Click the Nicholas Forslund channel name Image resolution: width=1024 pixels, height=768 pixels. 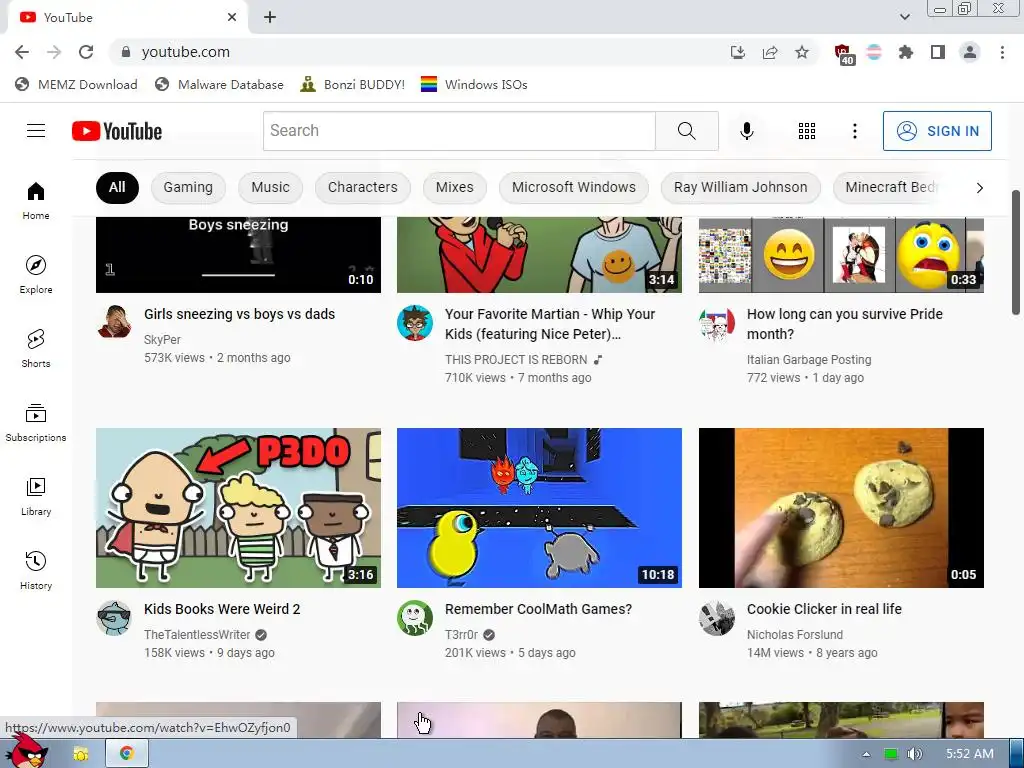(x=795, y=635)
